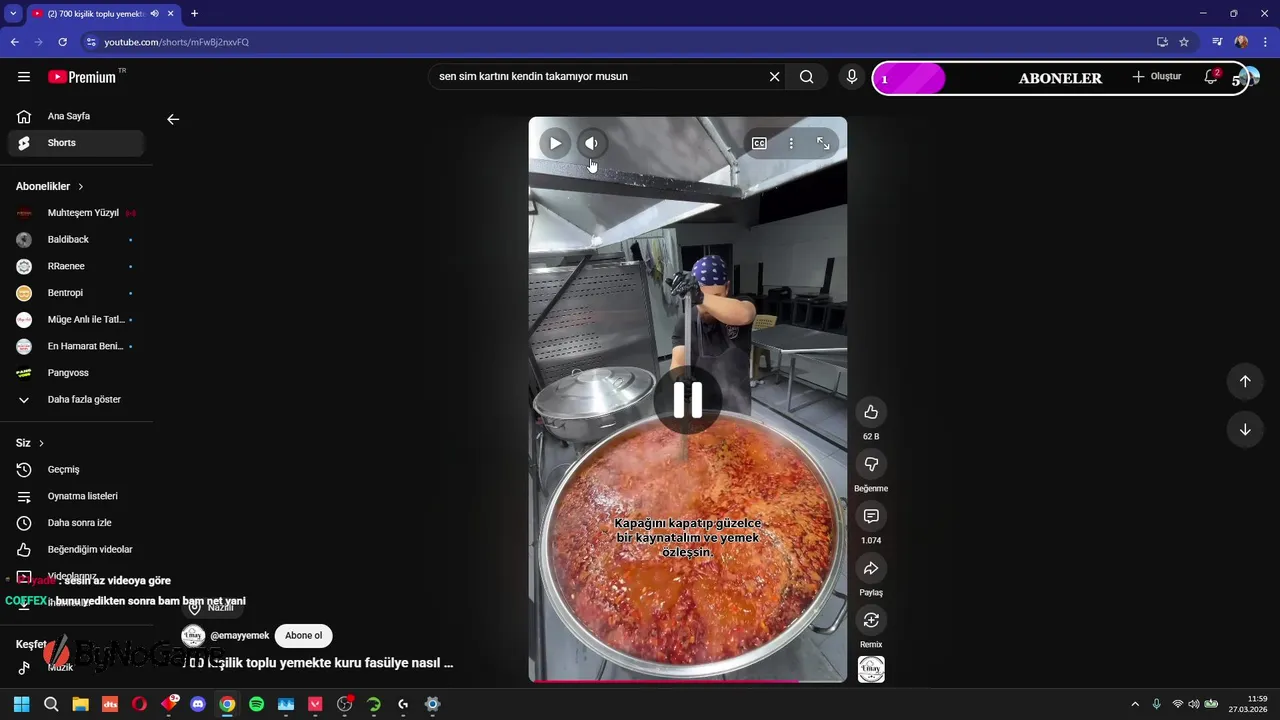
Task: Expand the Siz section heading
Action: pos(30,443)
